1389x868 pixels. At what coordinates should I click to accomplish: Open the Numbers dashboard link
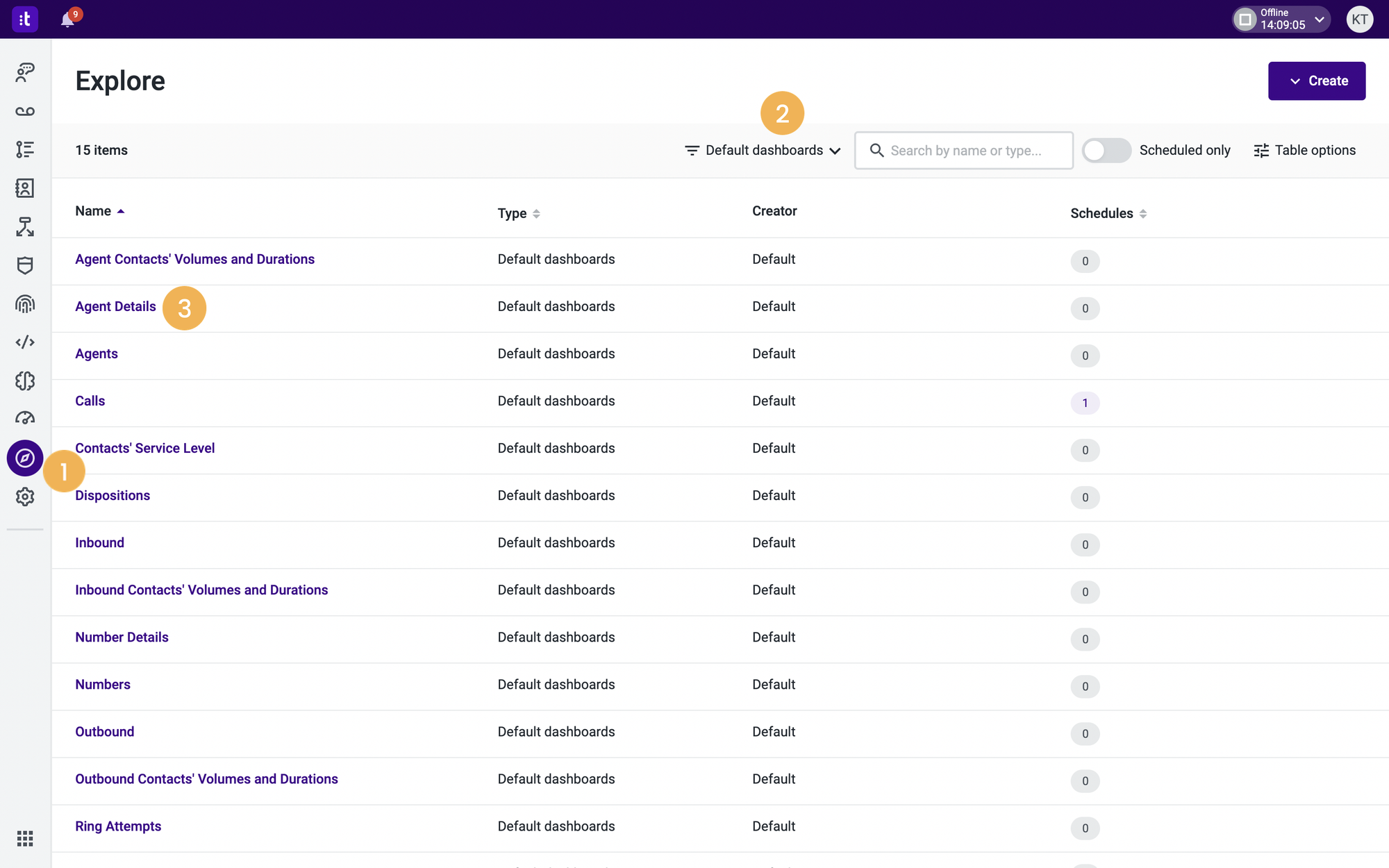tap(103, 684)
